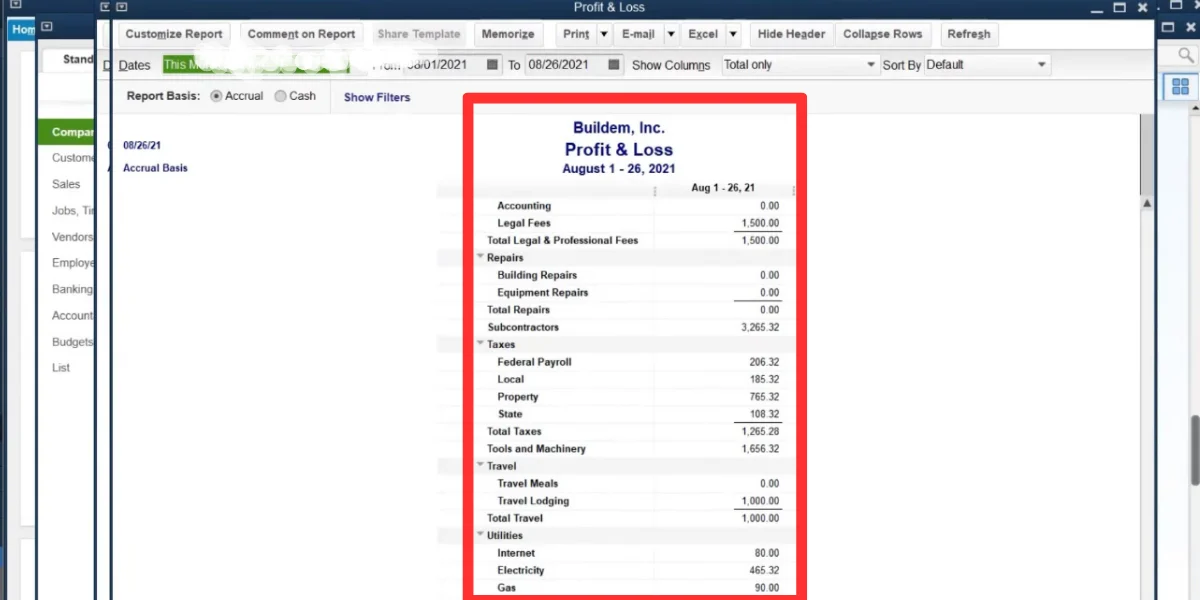Click Comment on Report button
Screen dimensions: 1200x600
[301, 34]
